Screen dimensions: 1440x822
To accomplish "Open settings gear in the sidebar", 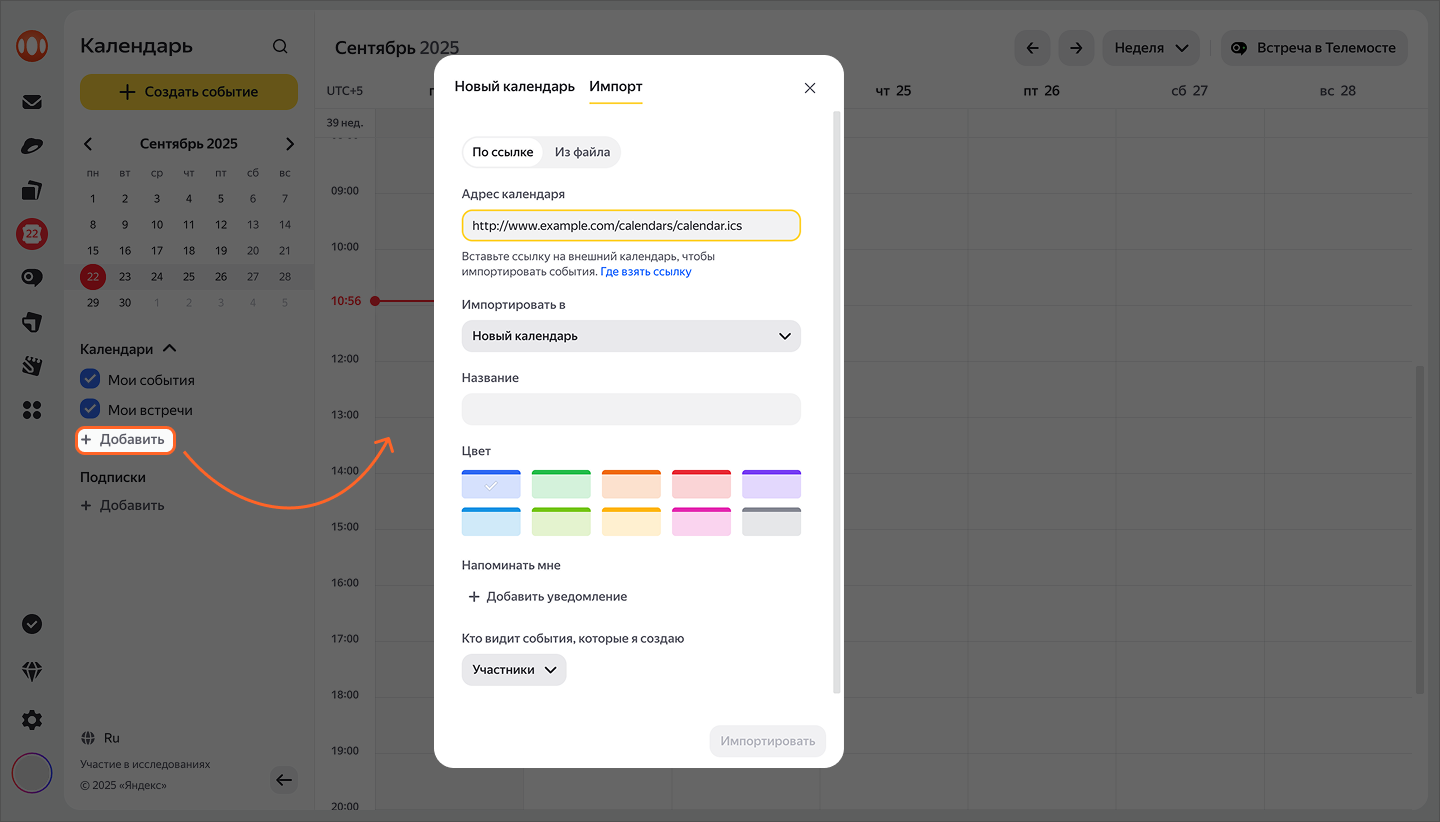I will click(x=32, y=719).
